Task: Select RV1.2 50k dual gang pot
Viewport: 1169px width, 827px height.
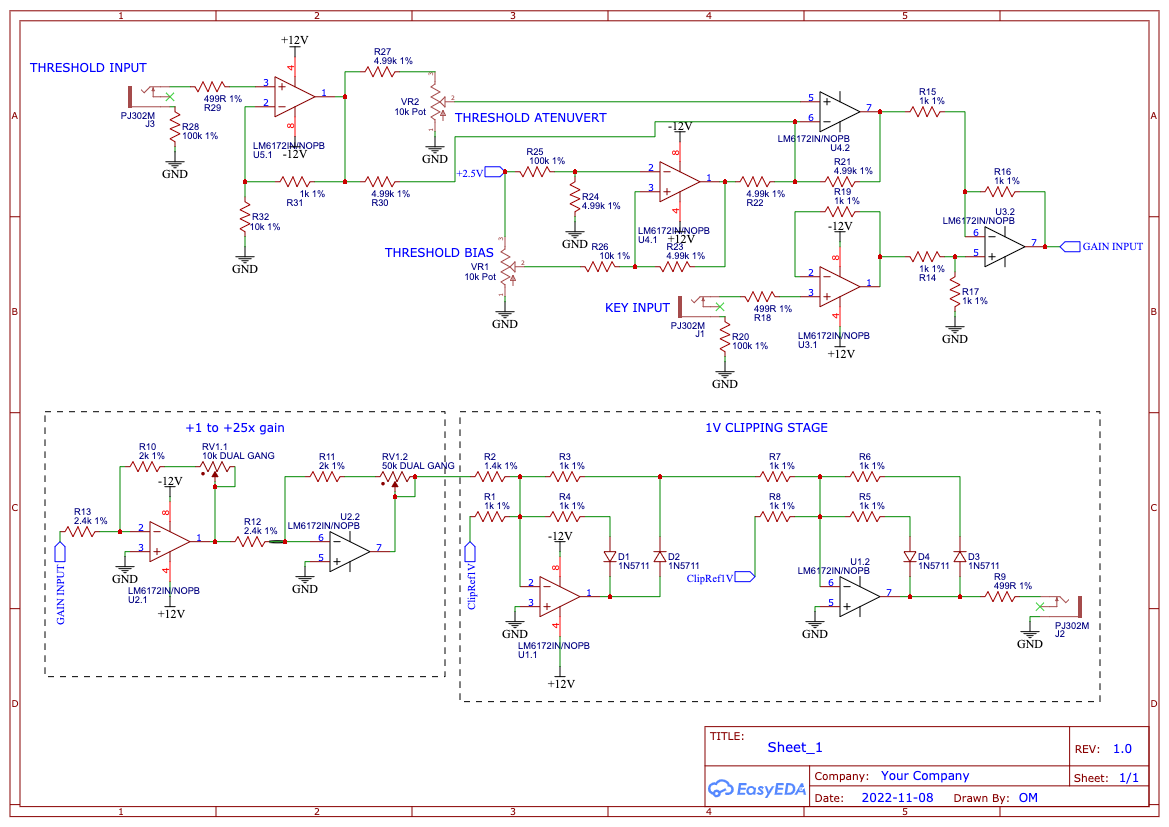Action: coord(395,481)
